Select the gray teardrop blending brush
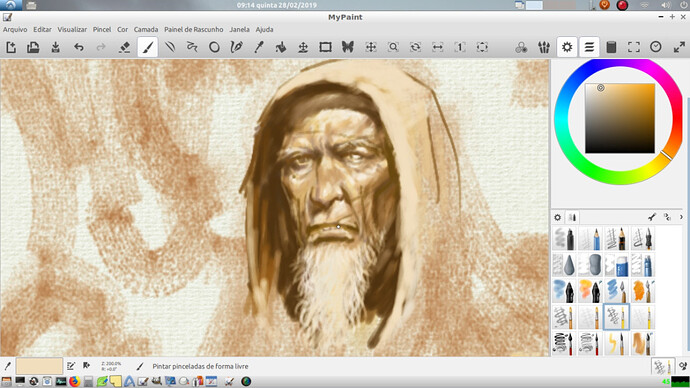690x388 pixels. pyautogui.click(x=564, y=265)
